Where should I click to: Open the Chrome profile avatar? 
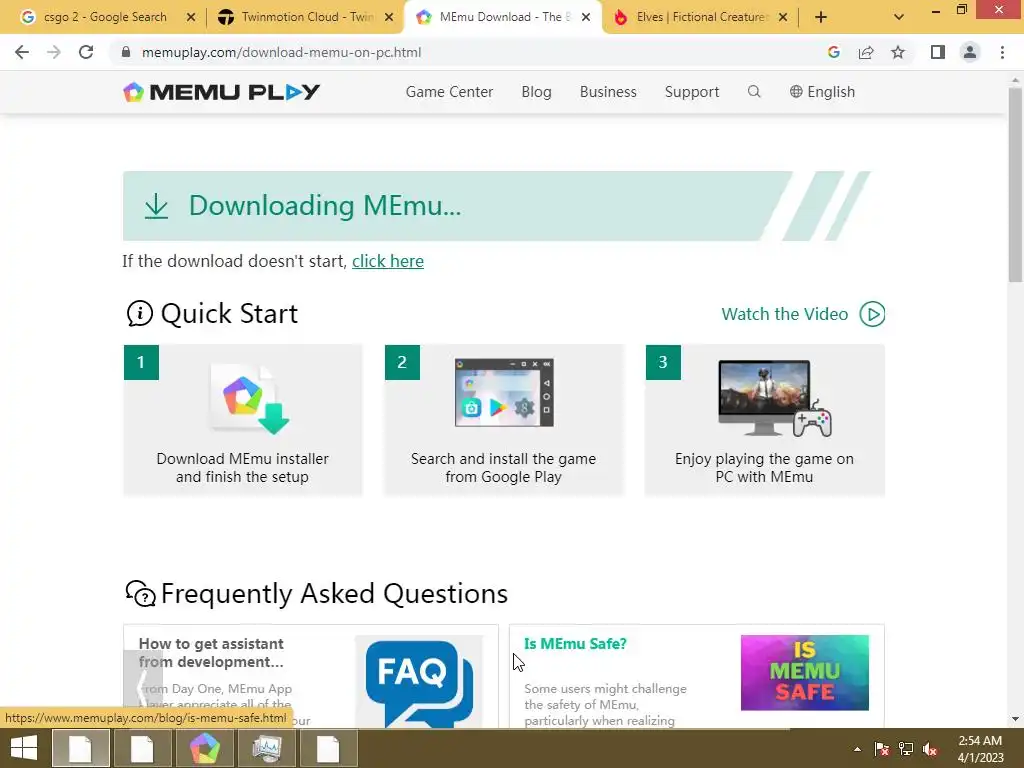(970, 52)
